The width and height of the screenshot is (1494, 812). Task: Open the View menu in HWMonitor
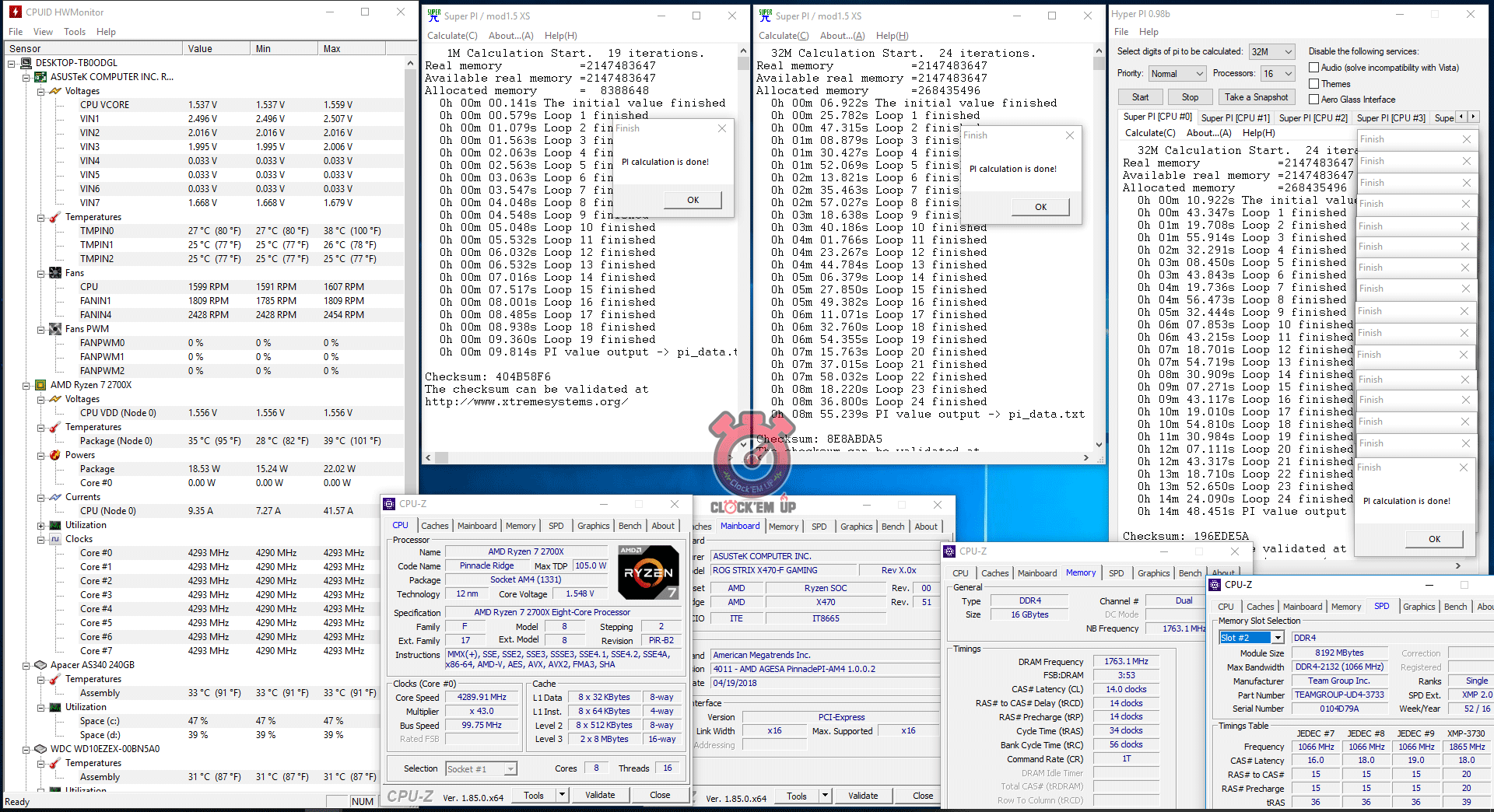click(43, 32)
